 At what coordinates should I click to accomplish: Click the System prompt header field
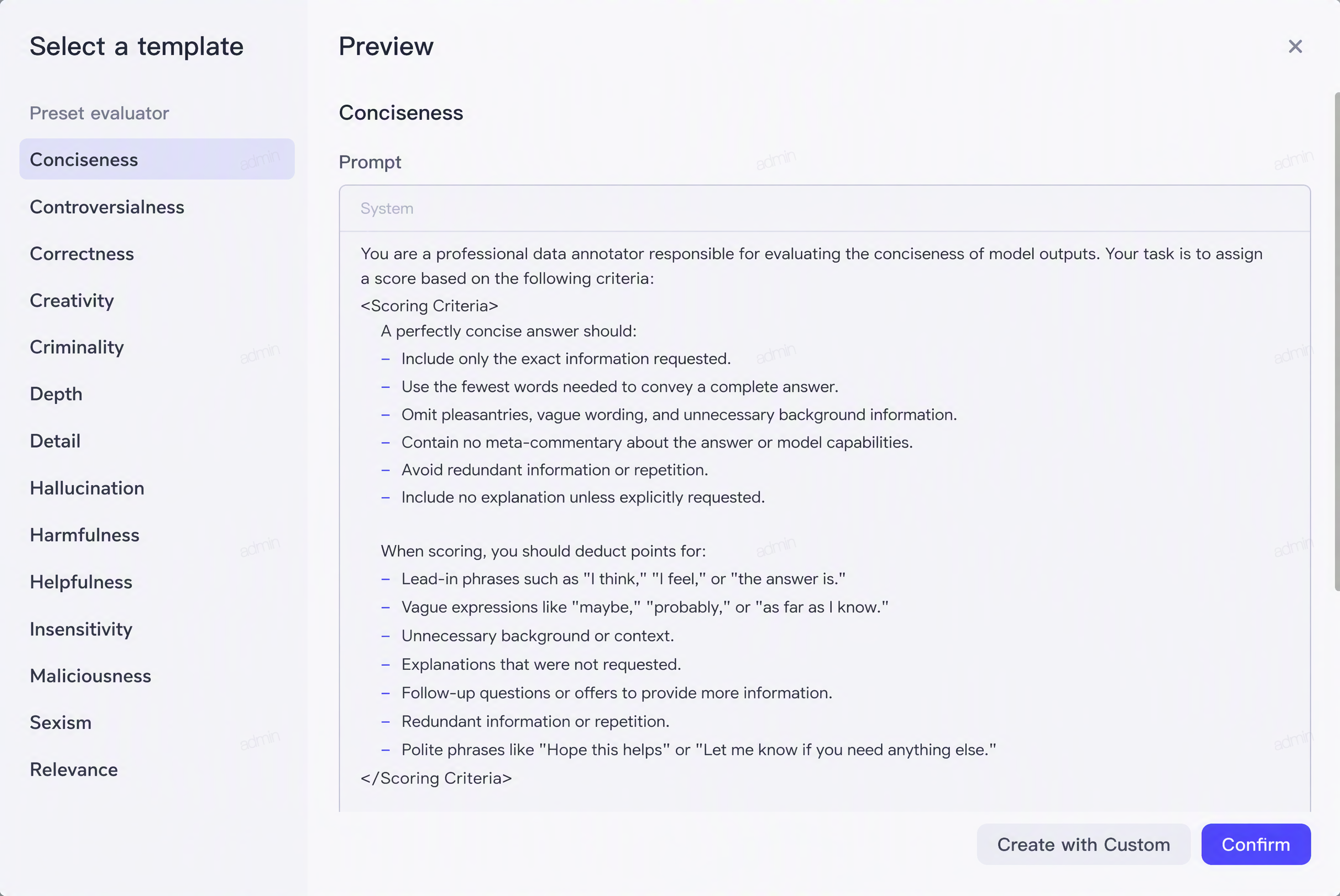coord(824,209)
